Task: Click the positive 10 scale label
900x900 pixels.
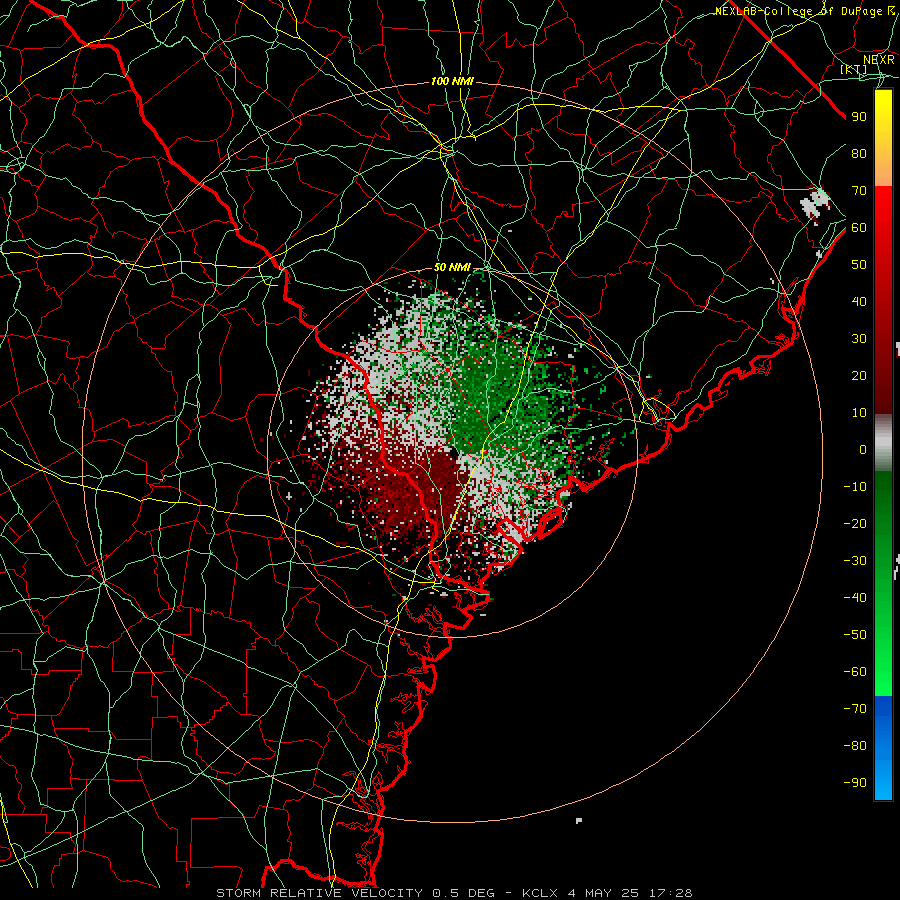Action: tap(859, 413)
